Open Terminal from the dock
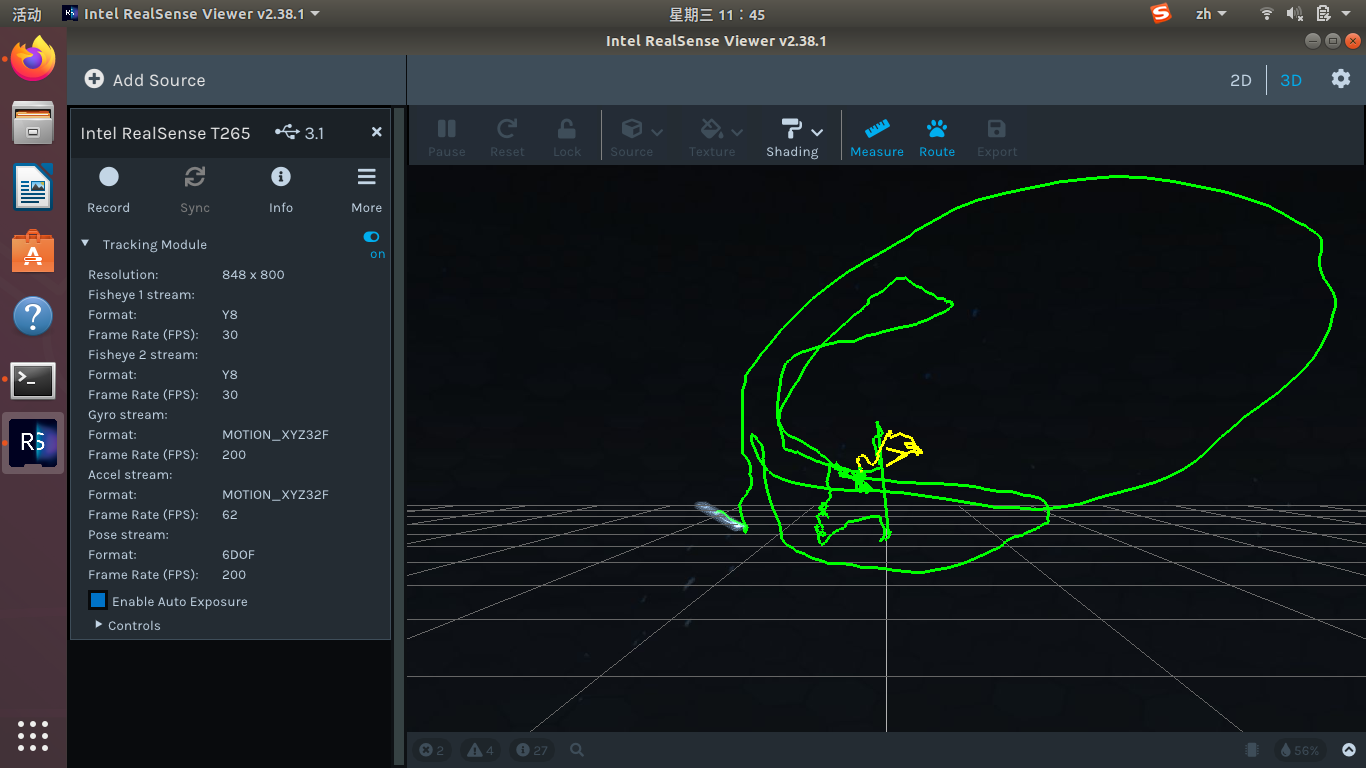 [33, 380]
